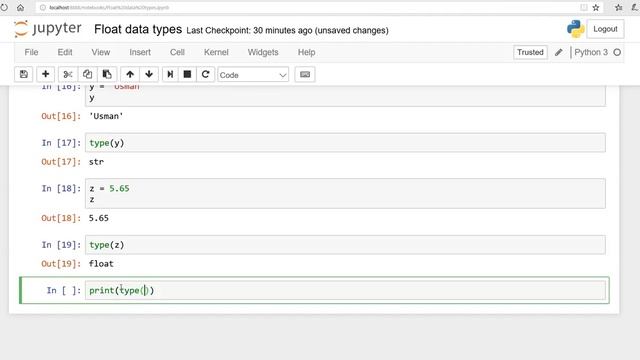The width and height of the screenshot is (640, 360).
Task: Open the cell type Code dropdown
Action: click(x=253, y=75)
